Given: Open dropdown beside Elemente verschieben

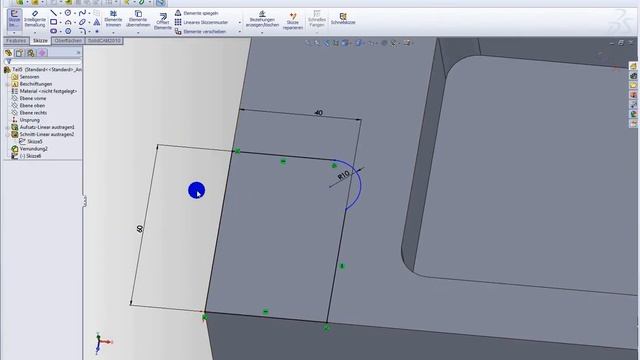Looking at the screenshot, I should coord(240,31).
